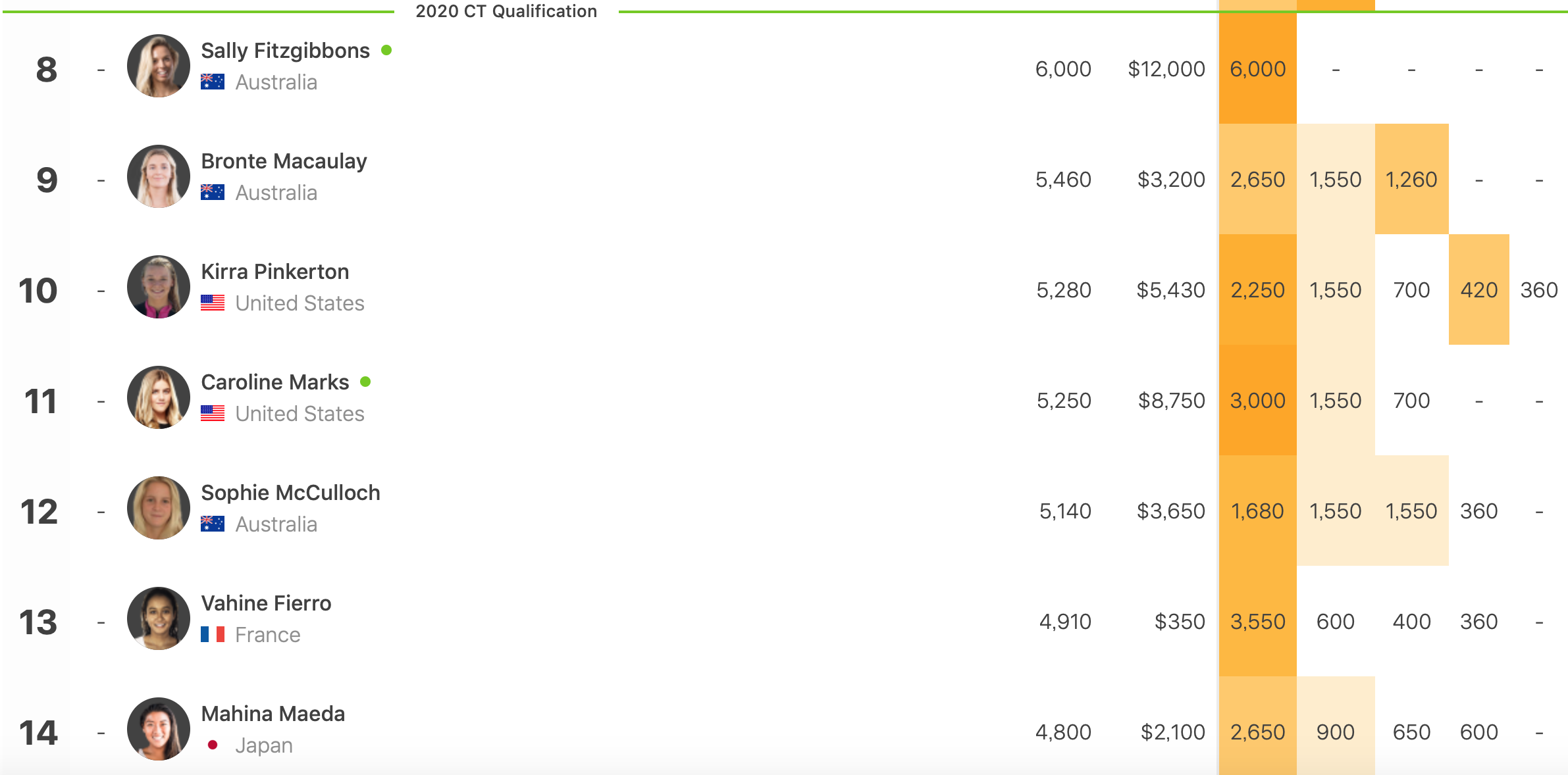Click the France flag under Vahine Fierro
1568x775 pixels.
213,634
